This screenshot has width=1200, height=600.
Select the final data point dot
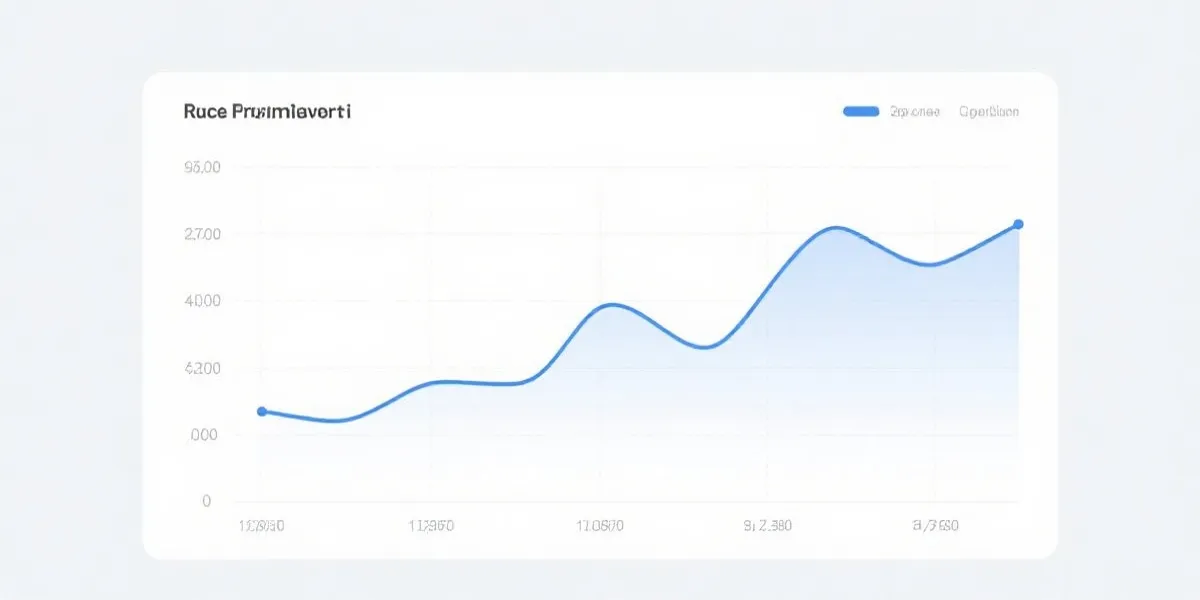pyautogui.click(x=1018, y=224)
